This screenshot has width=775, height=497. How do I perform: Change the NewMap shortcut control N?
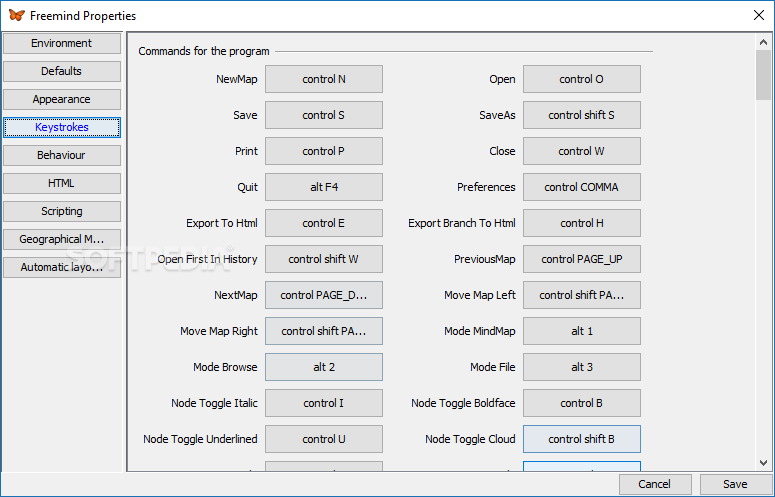[x=324, y=79]
